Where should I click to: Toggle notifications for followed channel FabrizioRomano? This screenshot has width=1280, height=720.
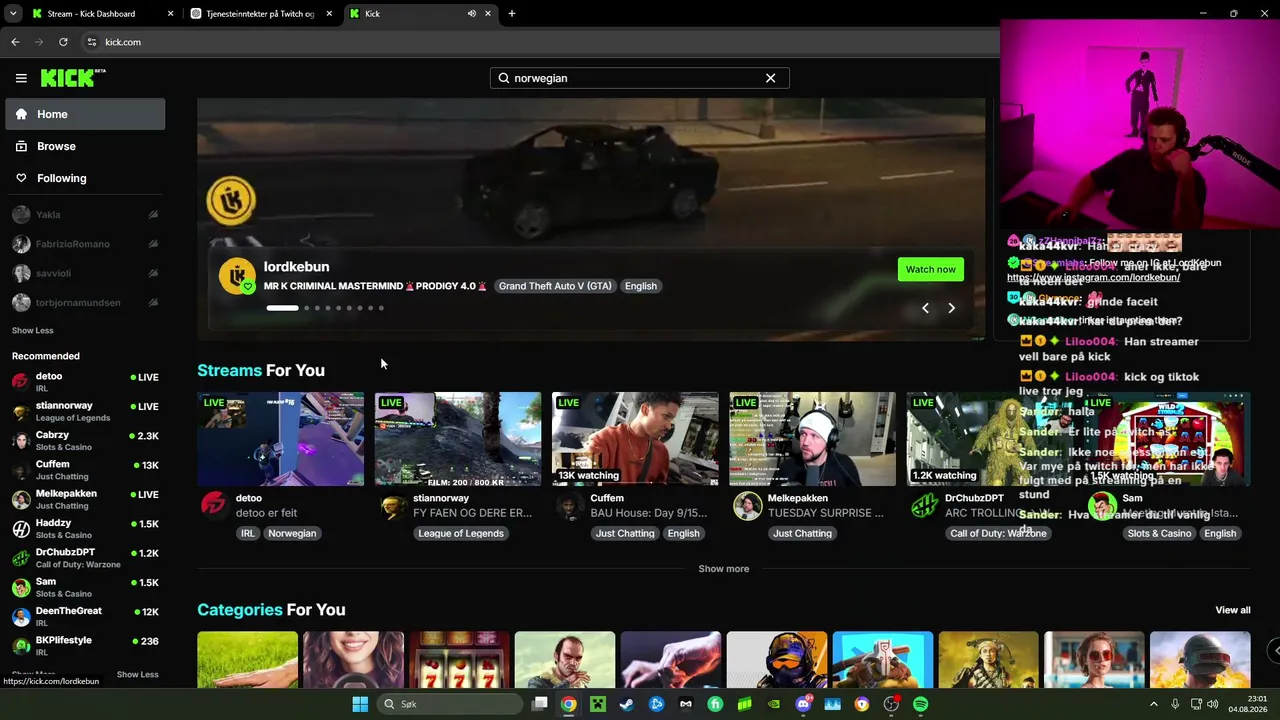(x=153, y=244)
